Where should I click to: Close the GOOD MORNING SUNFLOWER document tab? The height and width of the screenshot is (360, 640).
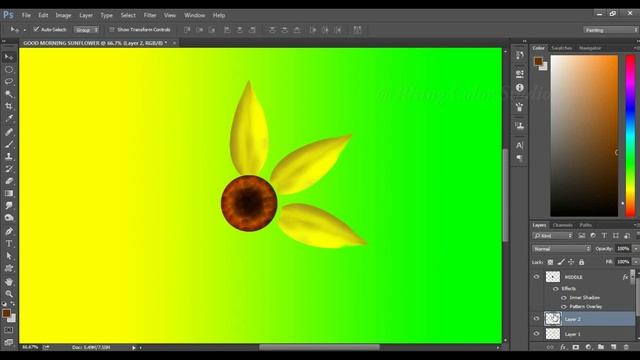click(x=174, y=43)
